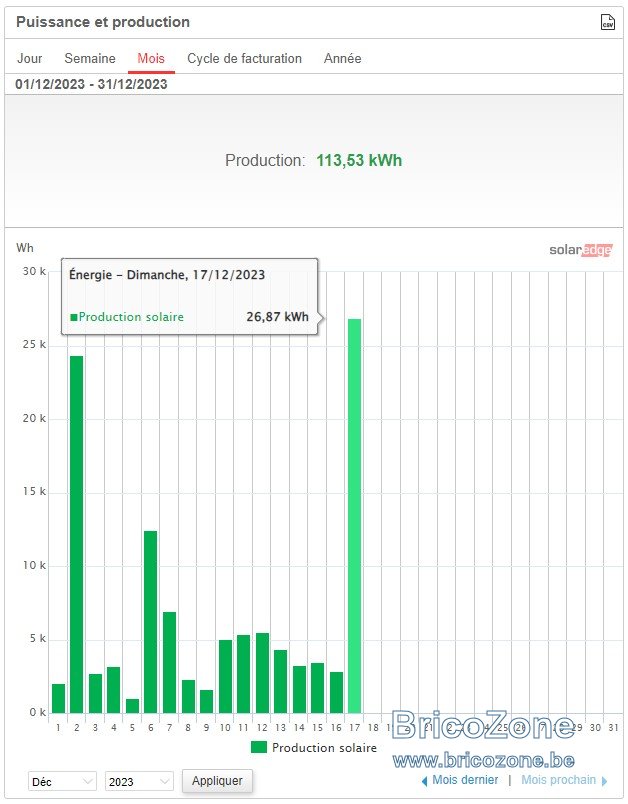
Task: Click the Production solaire legend label
Action: [x=324, y=748]
